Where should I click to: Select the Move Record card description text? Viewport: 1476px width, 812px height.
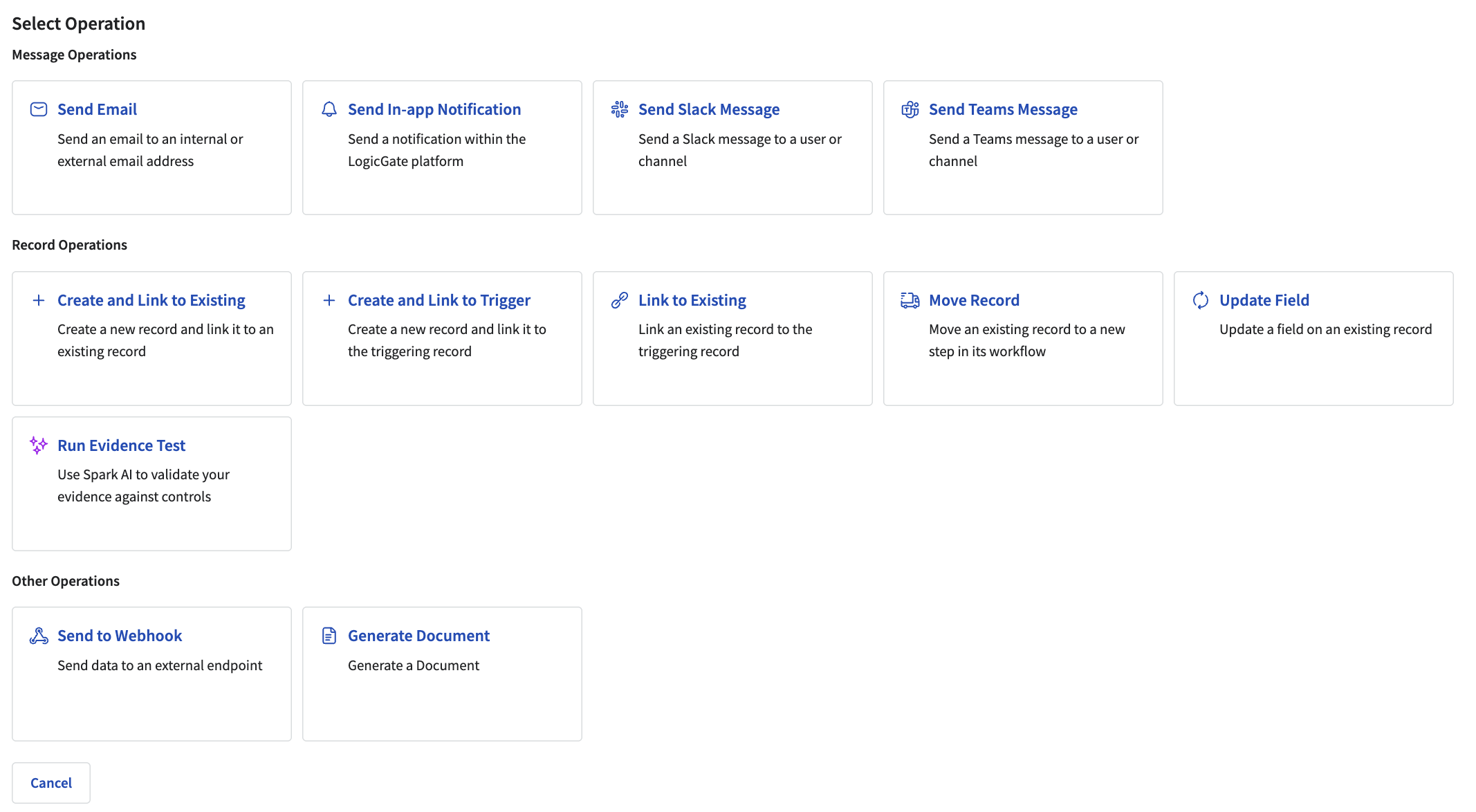click(x=1026, y=340)
